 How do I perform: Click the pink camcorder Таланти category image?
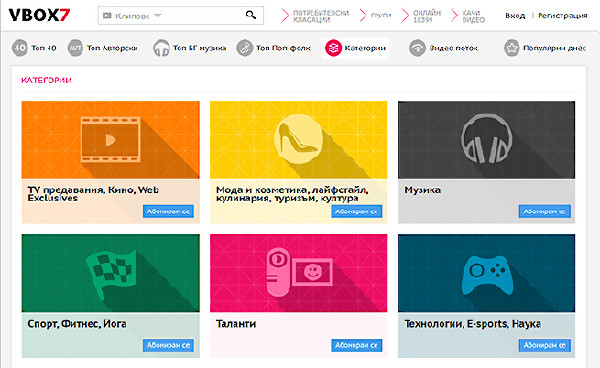[298, 273]
